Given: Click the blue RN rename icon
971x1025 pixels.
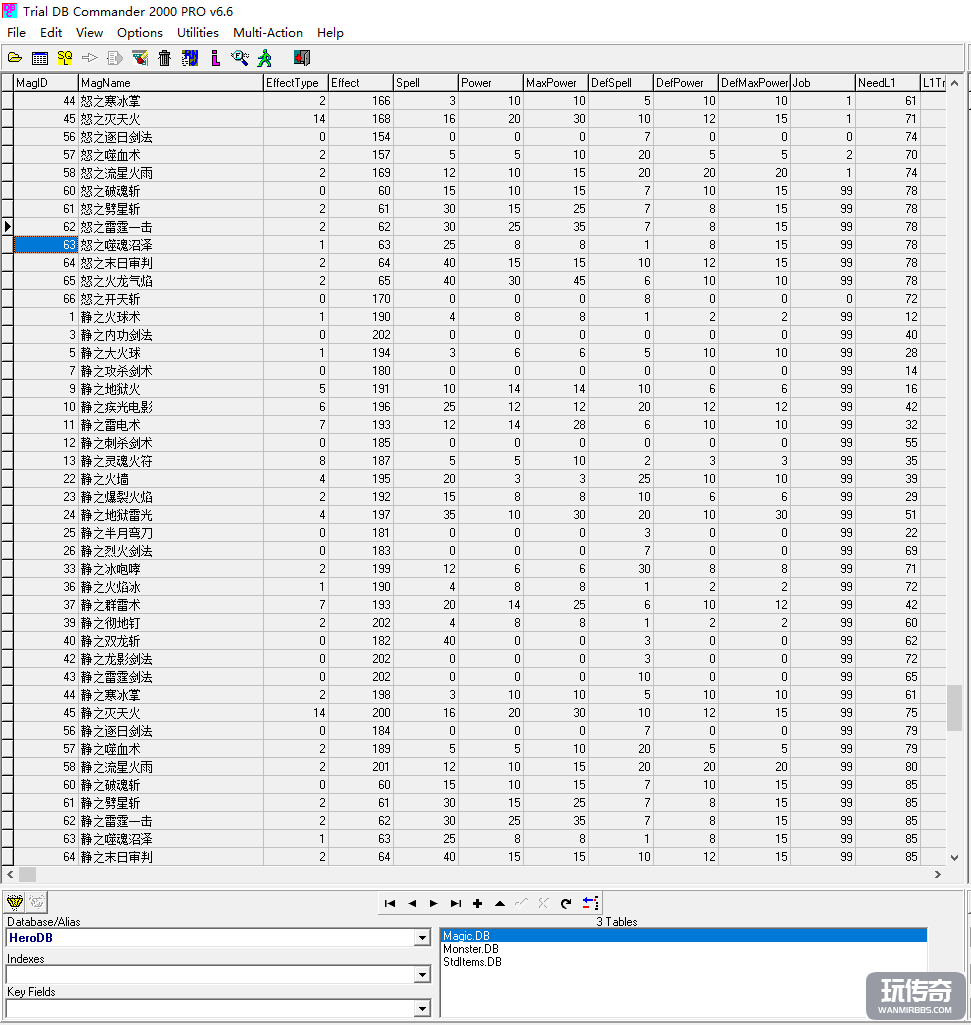Looking at the screenshot, I should (x=190, y=58).
